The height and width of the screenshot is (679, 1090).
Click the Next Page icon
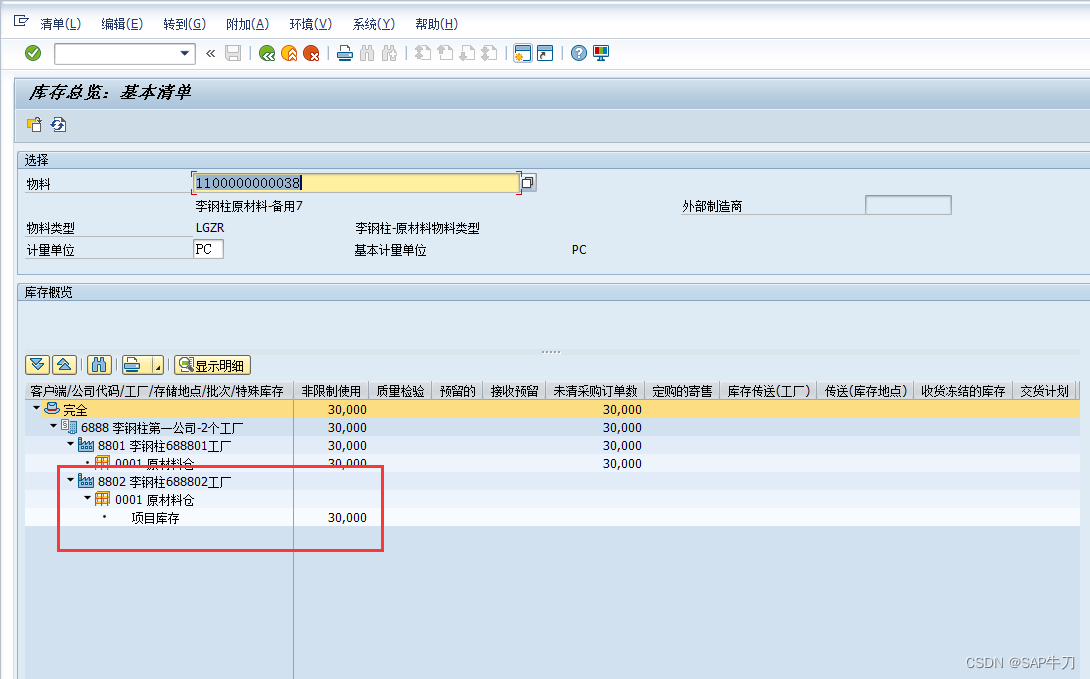pyautogui.click(x=467, y=53)
